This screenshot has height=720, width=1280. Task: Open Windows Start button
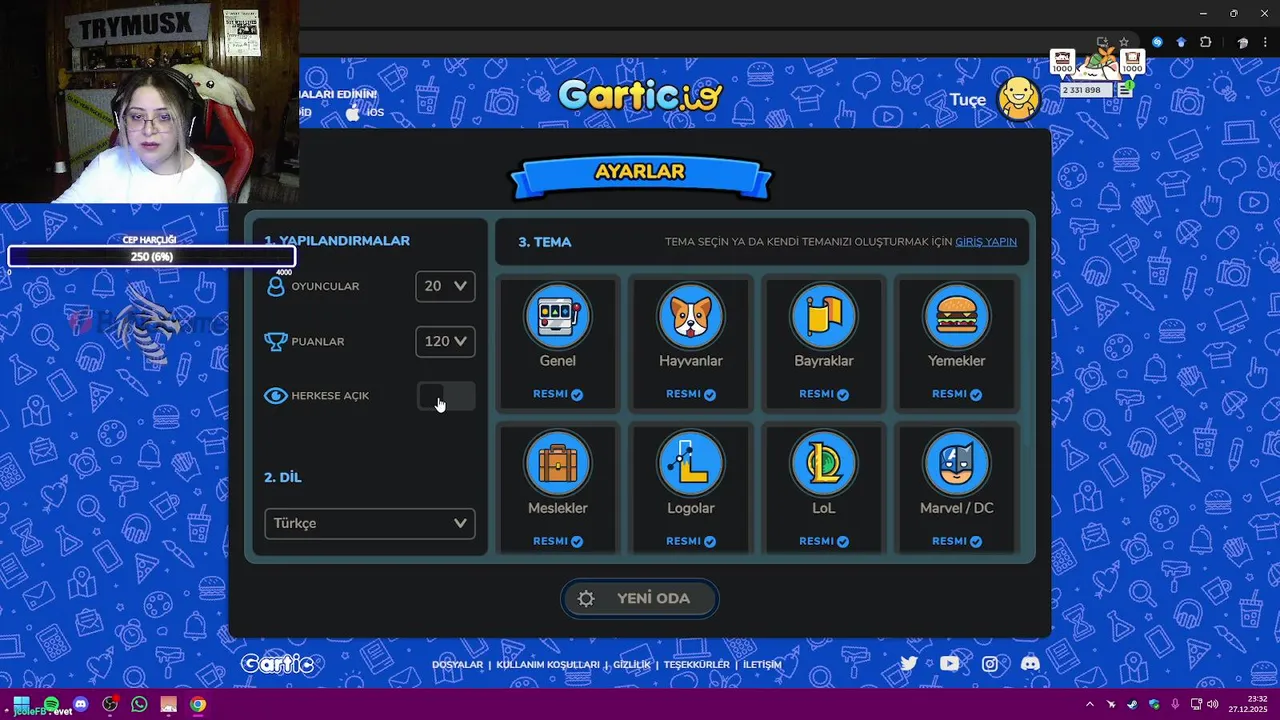(x=20, y=704)
